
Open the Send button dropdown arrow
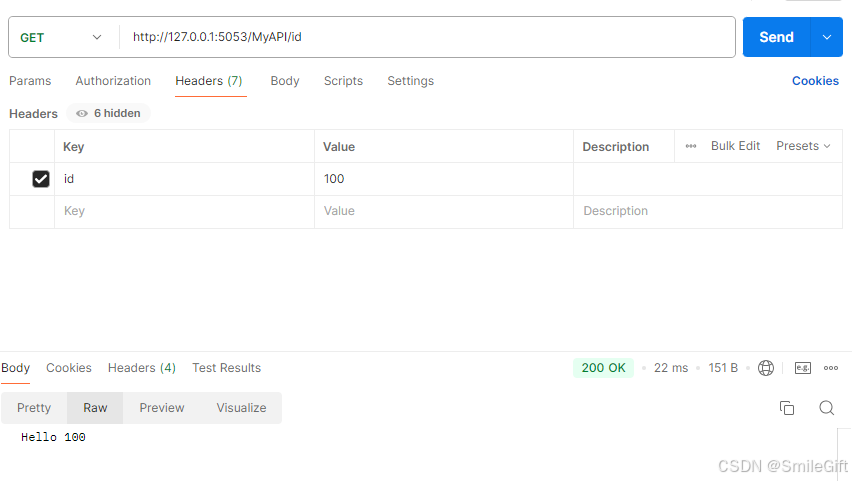(x=826, y=37)
